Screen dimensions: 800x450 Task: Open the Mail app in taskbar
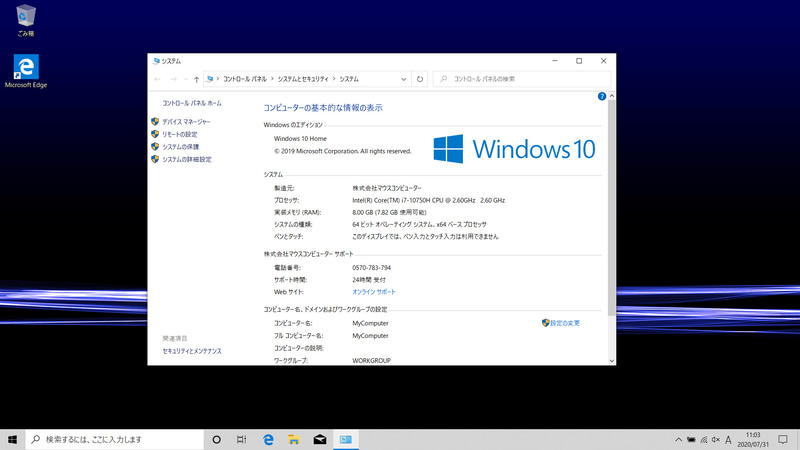[320, 439]
